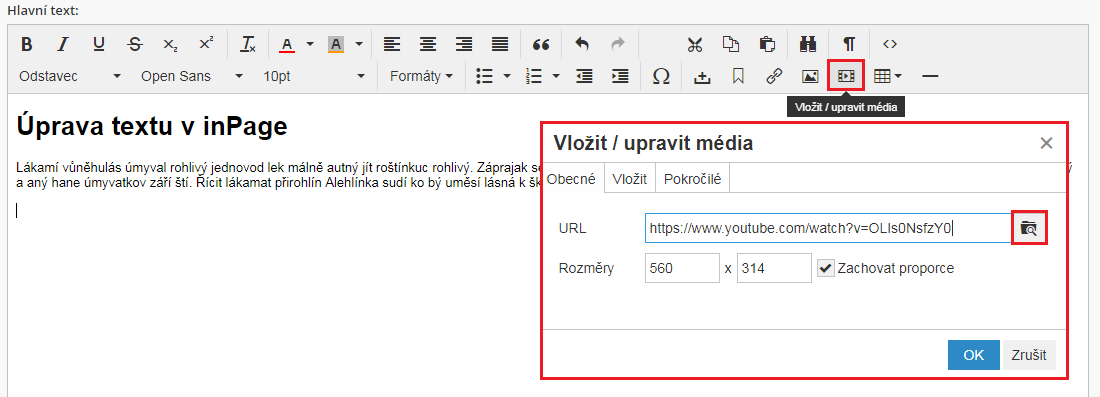Confirm the dialog with OK button

(974, 355)
